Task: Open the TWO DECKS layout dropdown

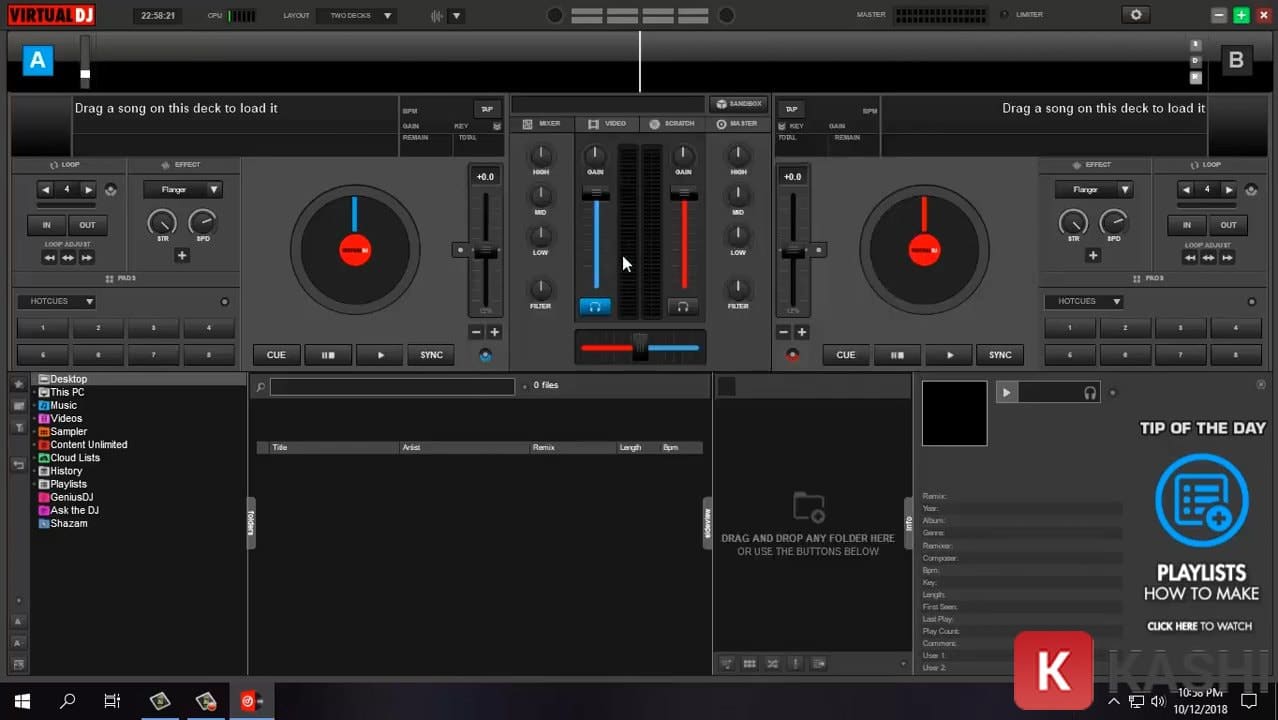Action: click(356, 15)
